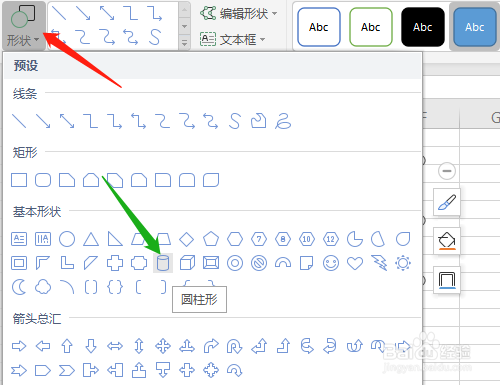Select the heart shape
Viewport: 500px width, 385px height.
click(355, 263)
